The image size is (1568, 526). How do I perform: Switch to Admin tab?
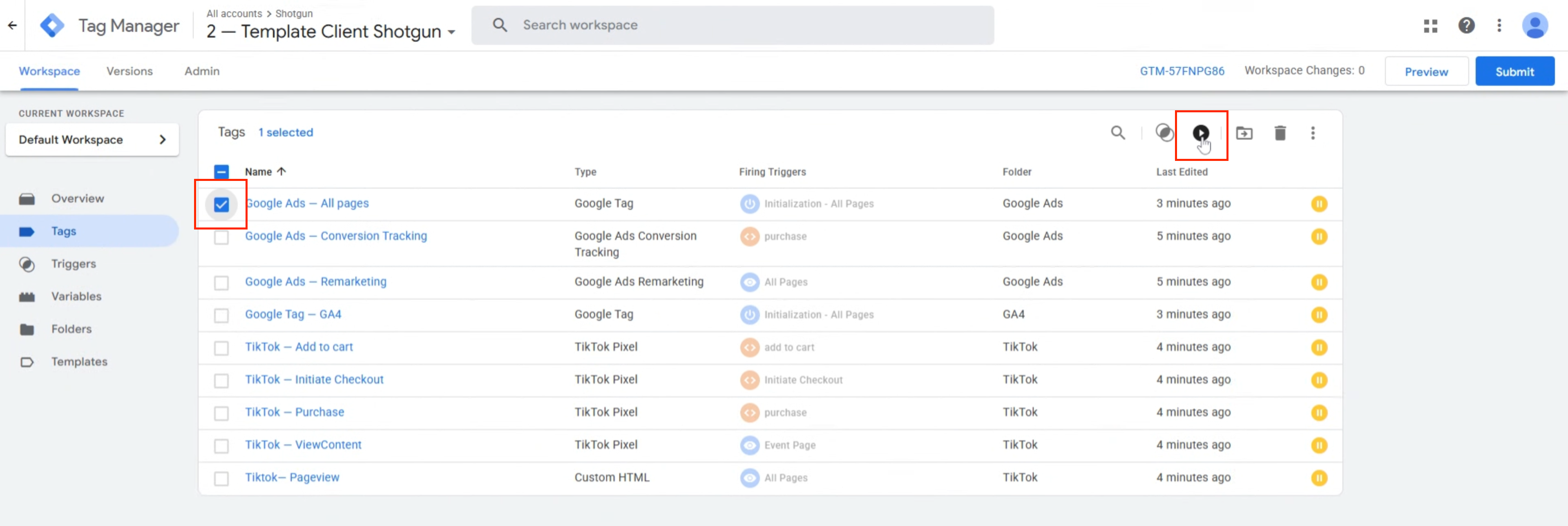(x=202, y=71)
